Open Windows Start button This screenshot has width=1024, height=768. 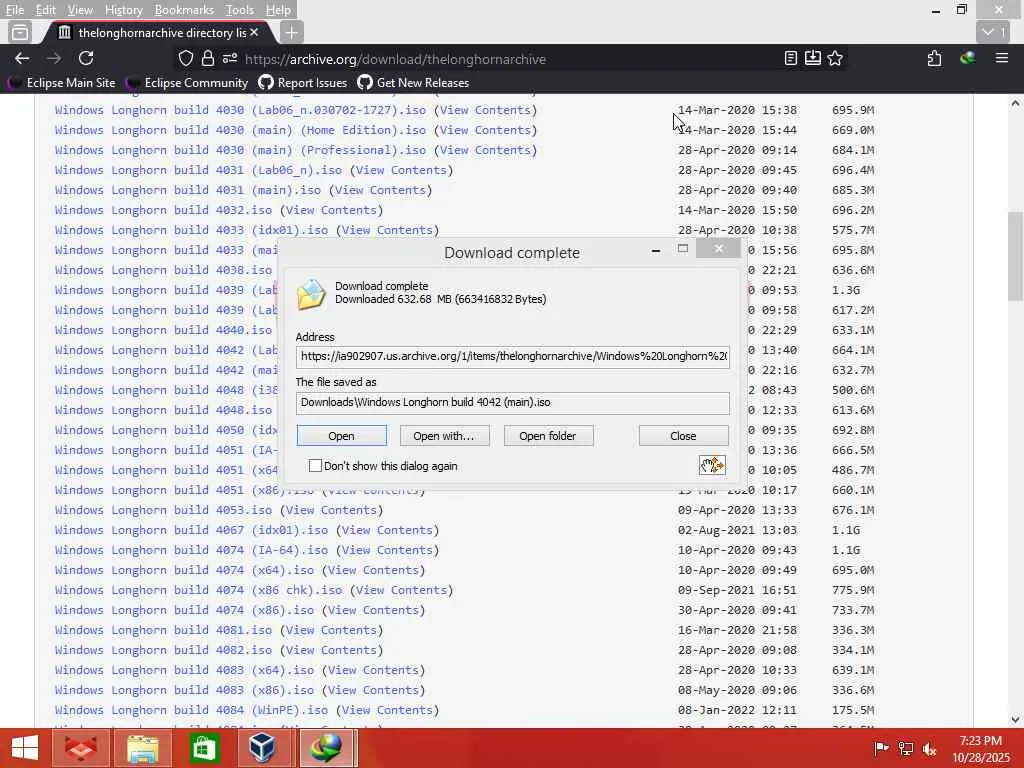point(25,748)
